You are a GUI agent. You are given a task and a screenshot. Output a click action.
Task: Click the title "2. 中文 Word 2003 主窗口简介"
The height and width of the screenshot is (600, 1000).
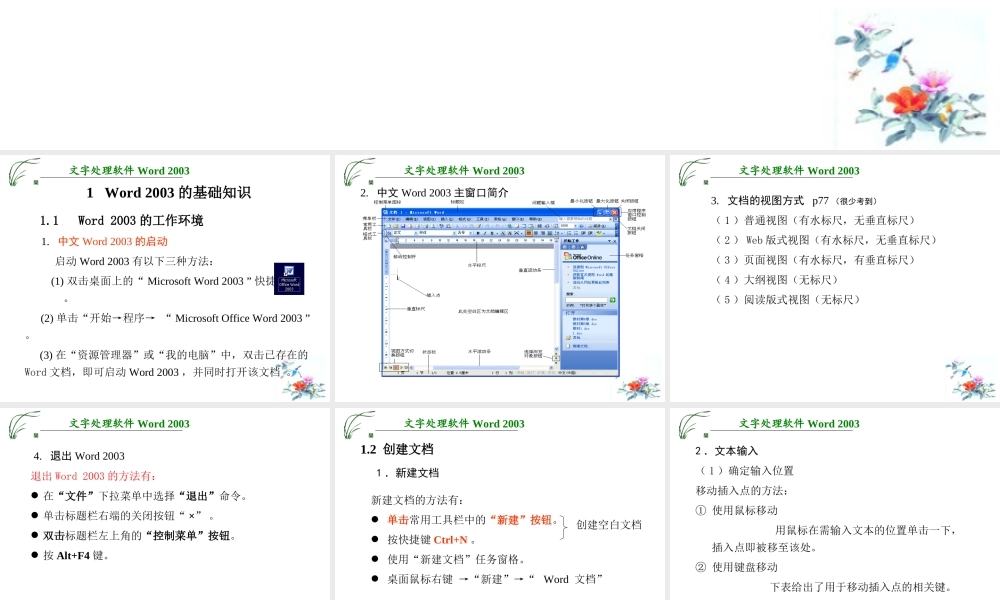(x=434, y=193)
